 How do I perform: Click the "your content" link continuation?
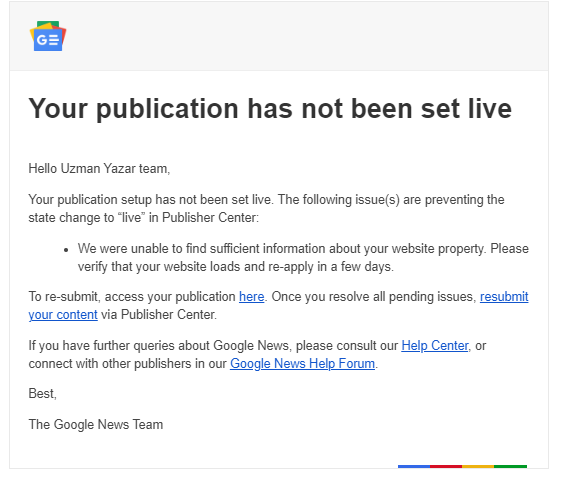tap(63, 315)
